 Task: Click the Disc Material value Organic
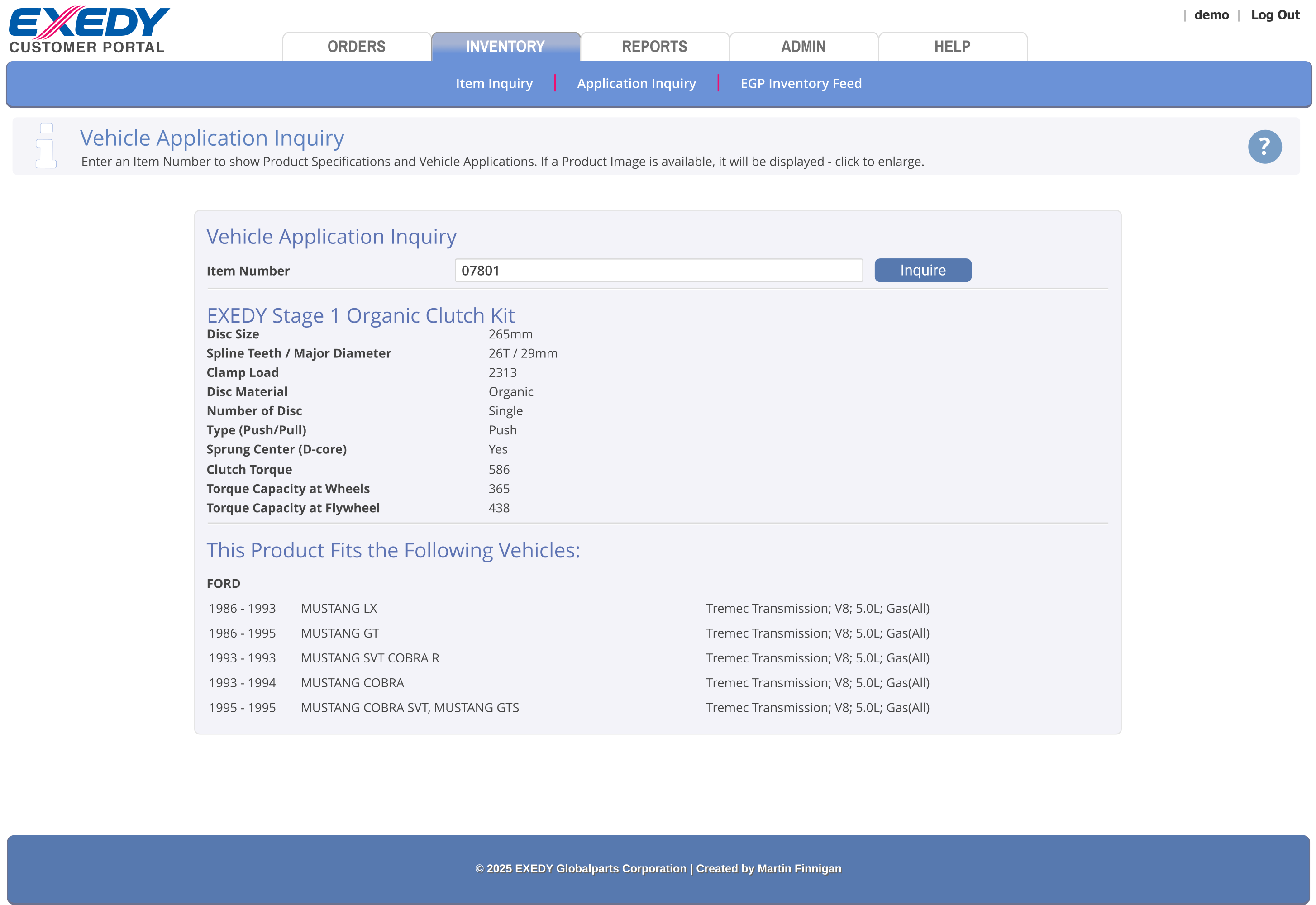(x=510, y=392)
